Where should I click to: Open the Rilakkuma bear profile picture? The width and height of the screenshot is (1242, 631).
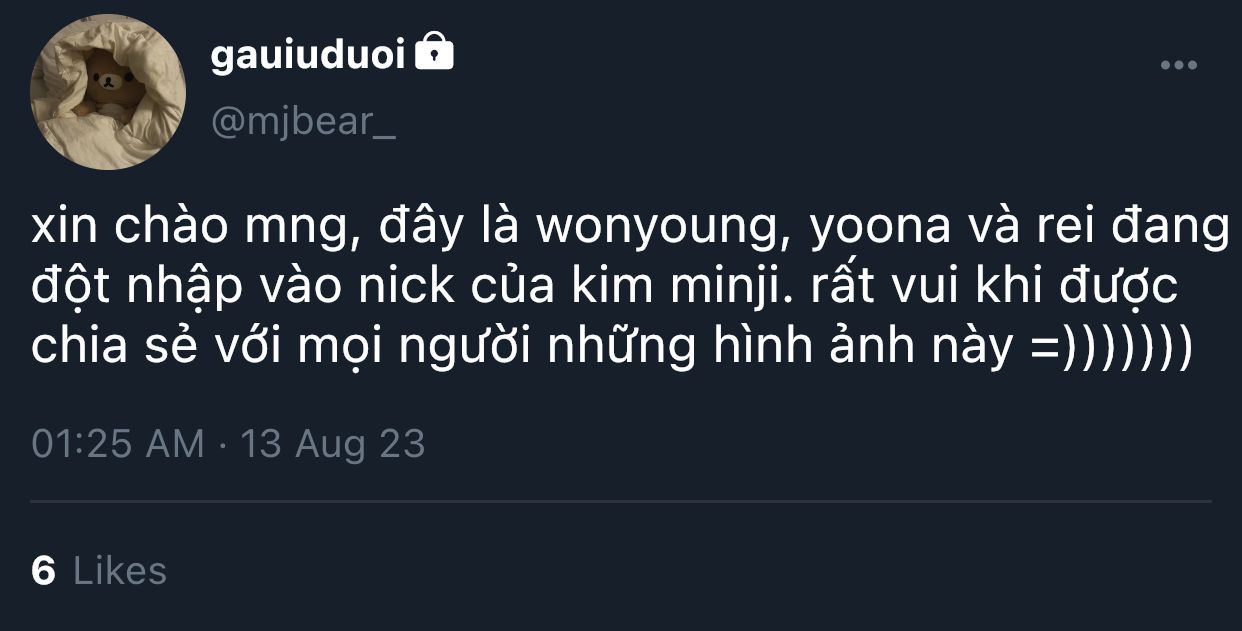108,92
